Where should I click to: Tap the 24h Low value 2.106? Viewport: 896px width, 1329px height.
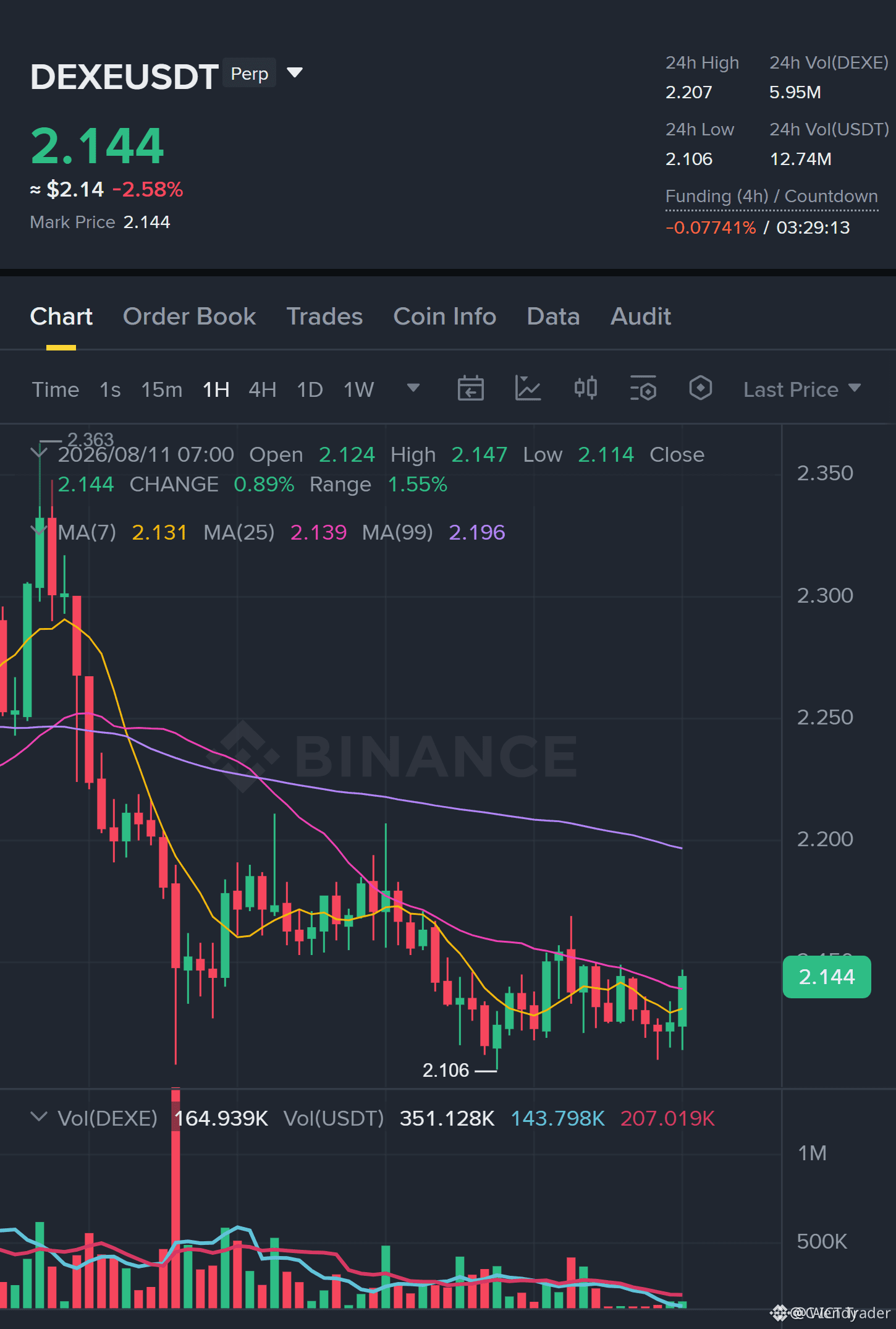point(689,159)
